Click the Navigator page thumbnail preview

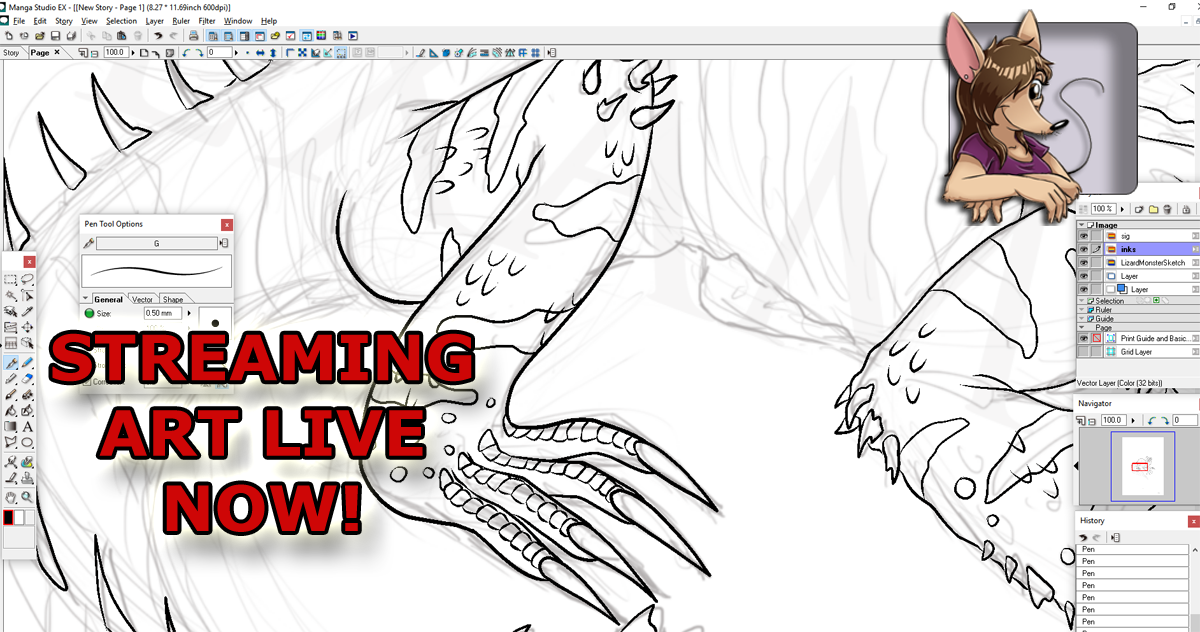[x=1145, y=465]
